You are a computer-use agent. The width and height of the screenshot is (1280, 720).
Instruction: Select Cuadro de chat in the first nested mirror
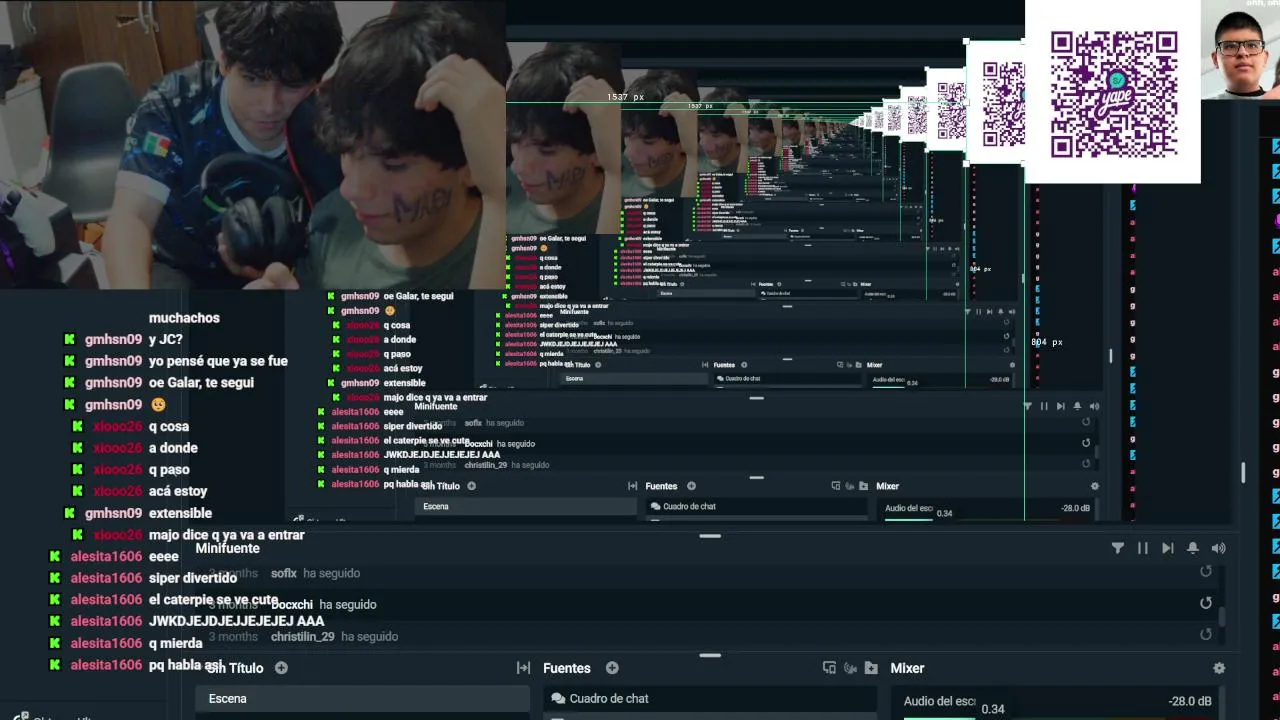pyautogui.click(x=755, y=507)
